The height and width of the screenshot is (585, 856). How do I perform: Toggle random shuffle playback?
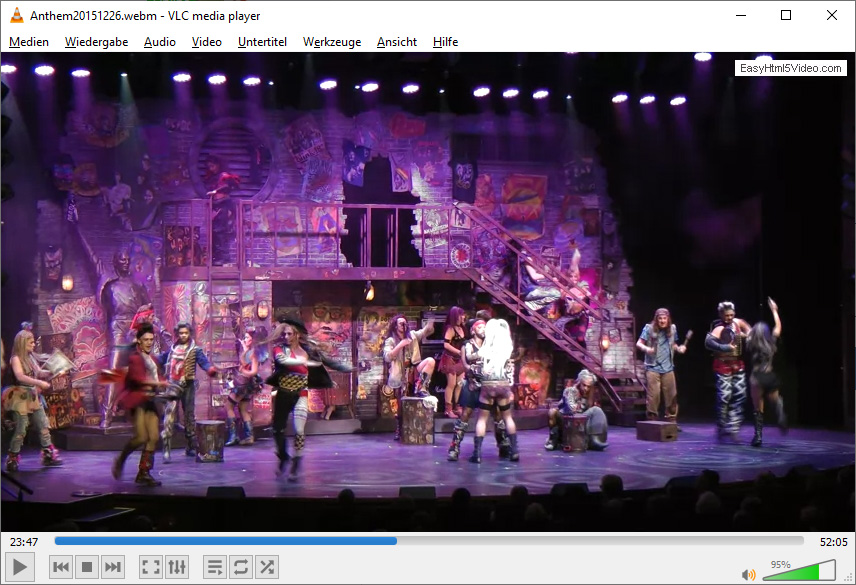[x=267, y=568]
